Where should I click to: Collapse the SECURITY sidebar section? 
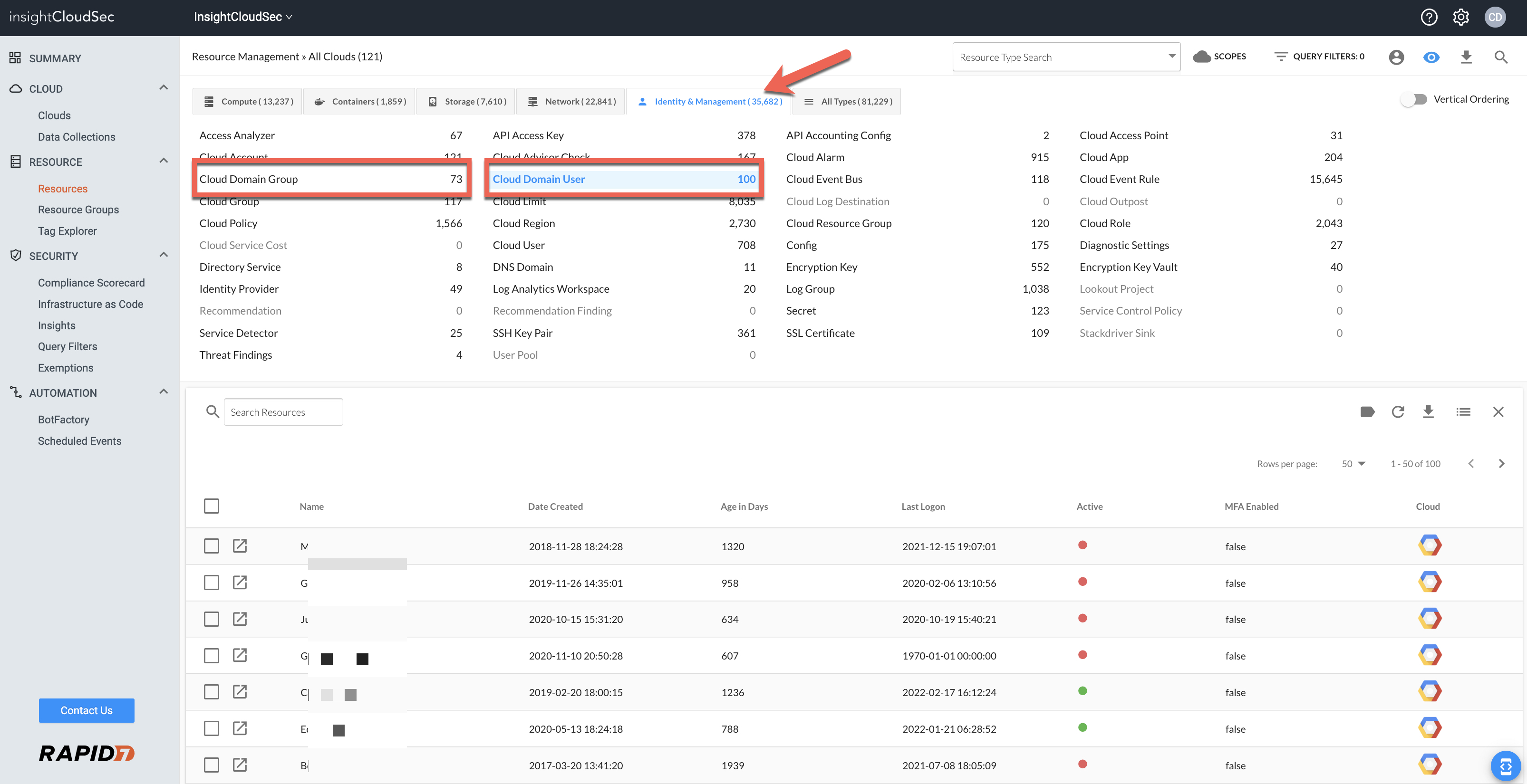pos(164,256)
